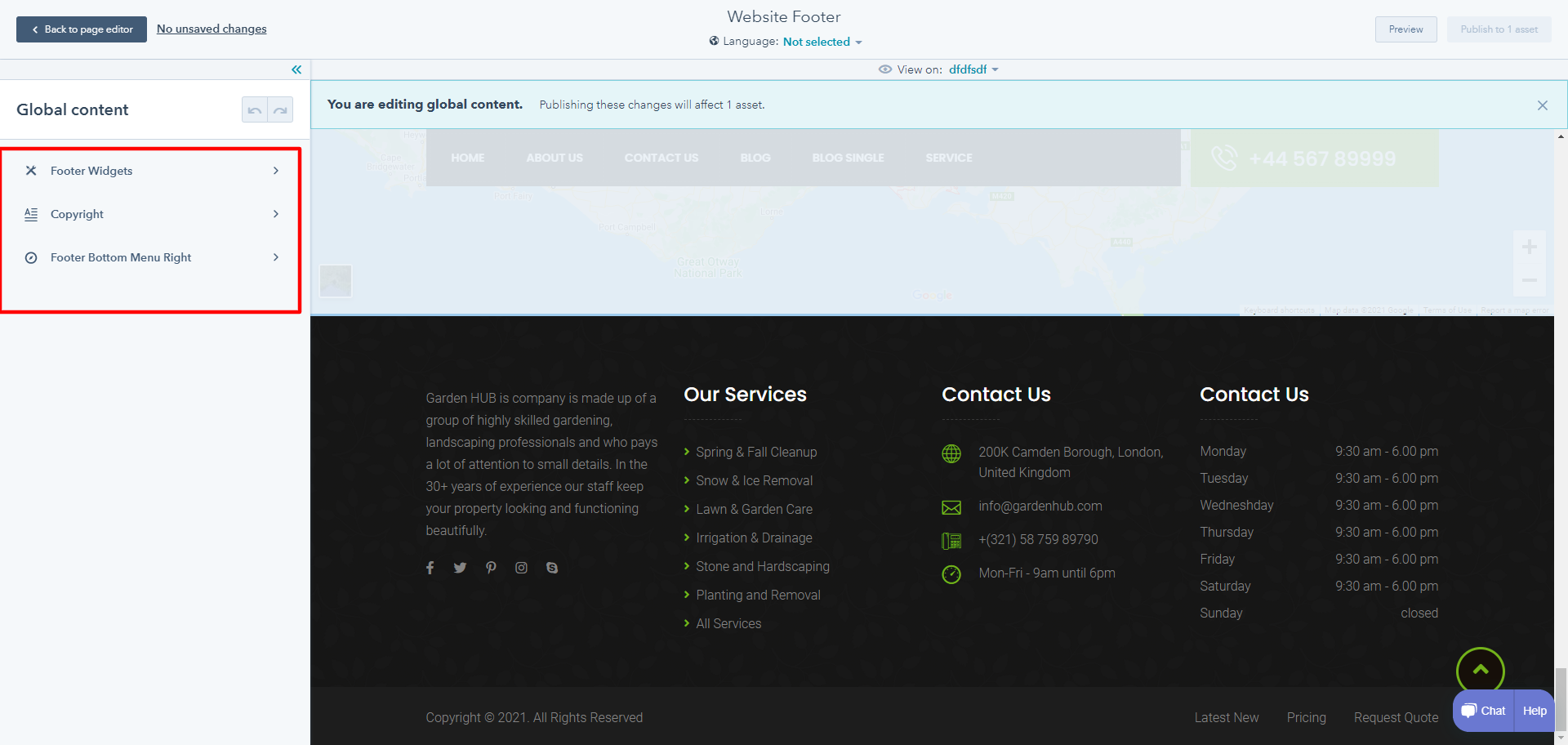Click the Skype icon in footer
This screenshot has width=1568, height=745.
552,568
